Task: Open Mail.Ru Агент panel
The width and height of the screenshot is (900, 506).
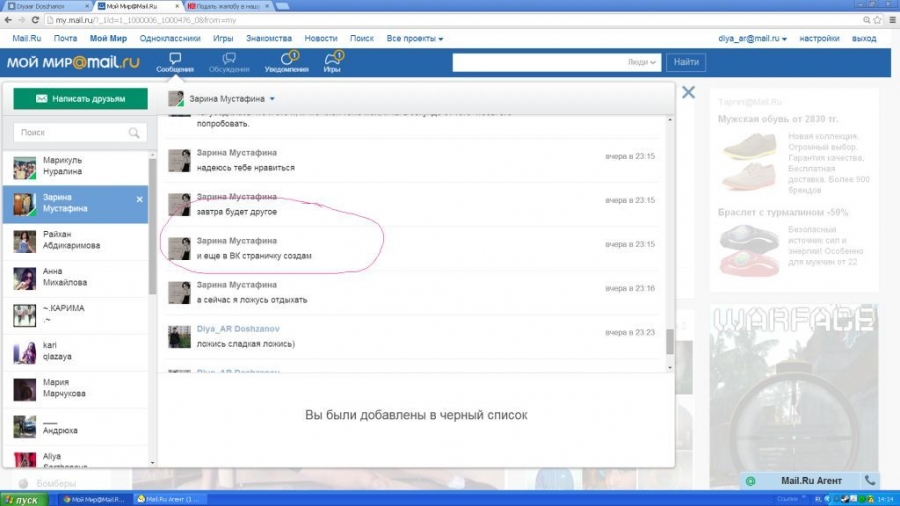Action: click(811, 481)
